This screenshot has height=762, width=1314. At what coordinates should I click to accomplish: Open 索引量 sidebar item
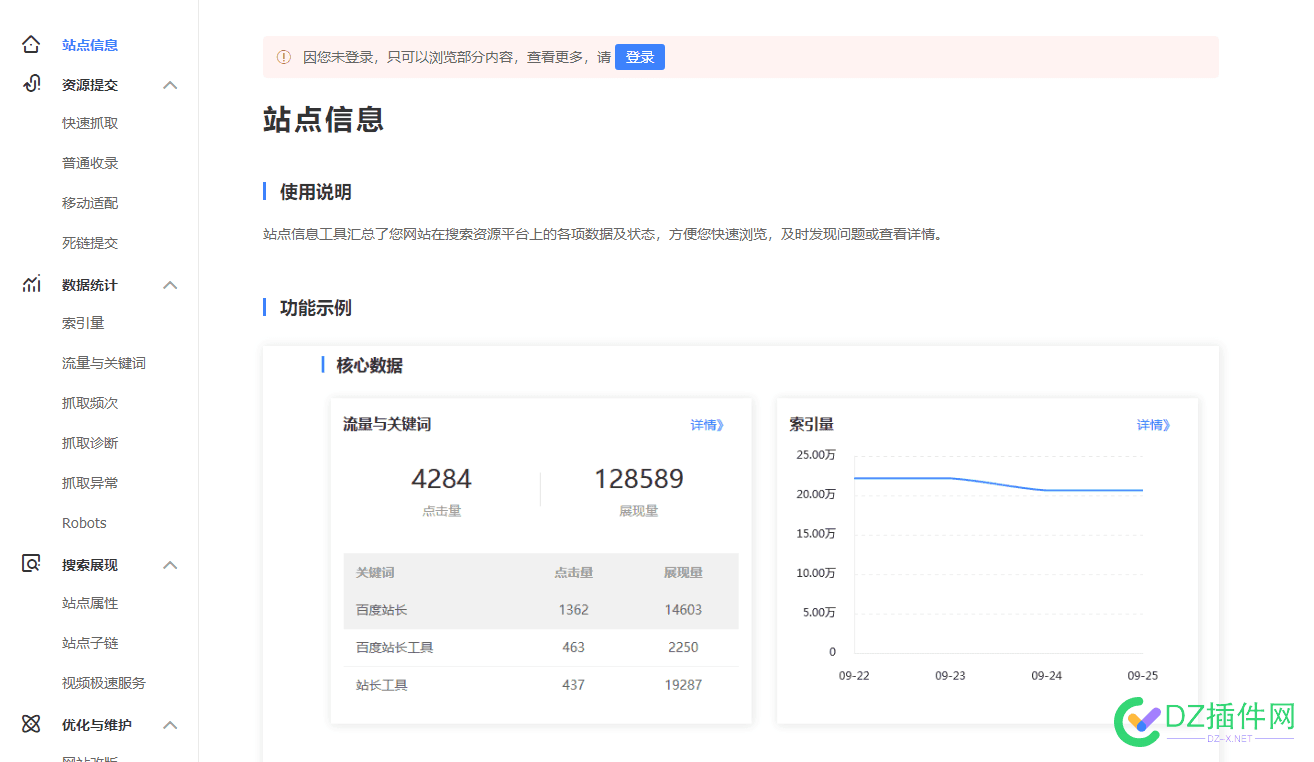(x=83, y=323)
